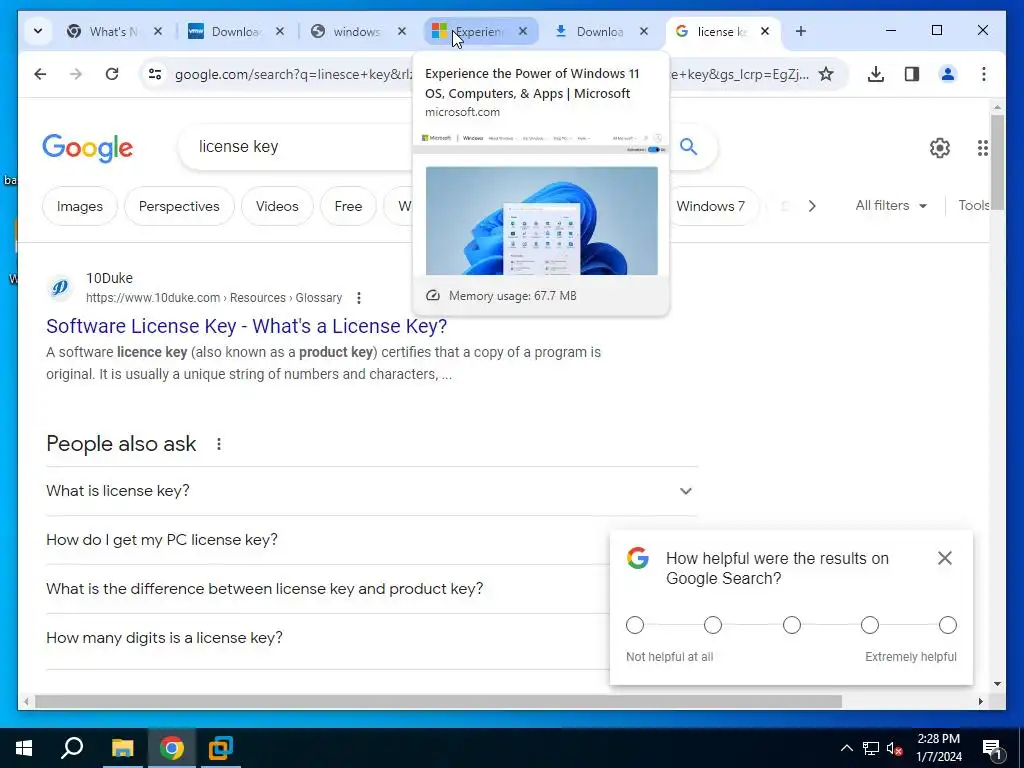Click the Google logo
Image resolution: width=1024 pixels, height=768 pixels.
point(88,148)
